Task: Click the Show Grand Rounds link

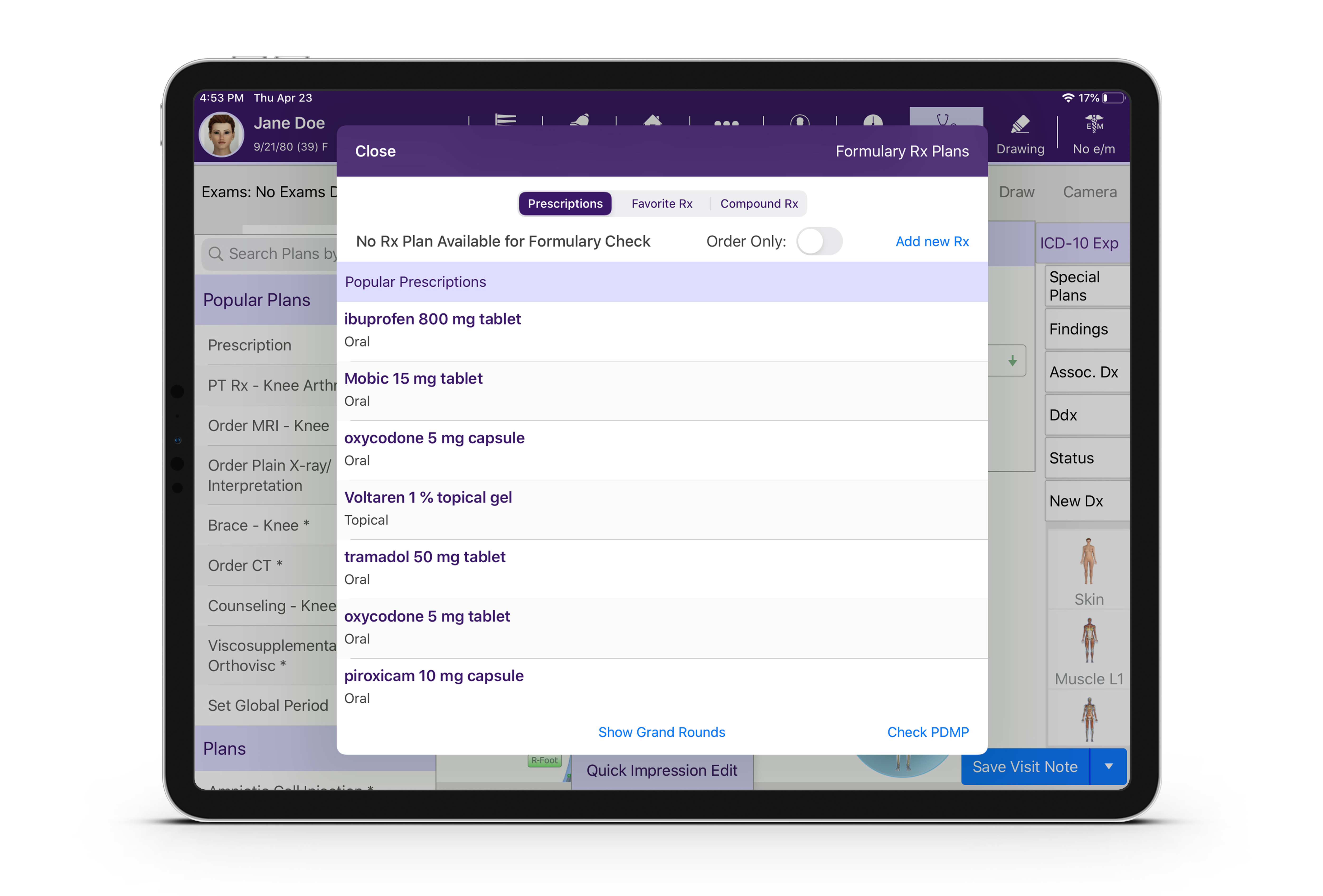Action: 661,732
